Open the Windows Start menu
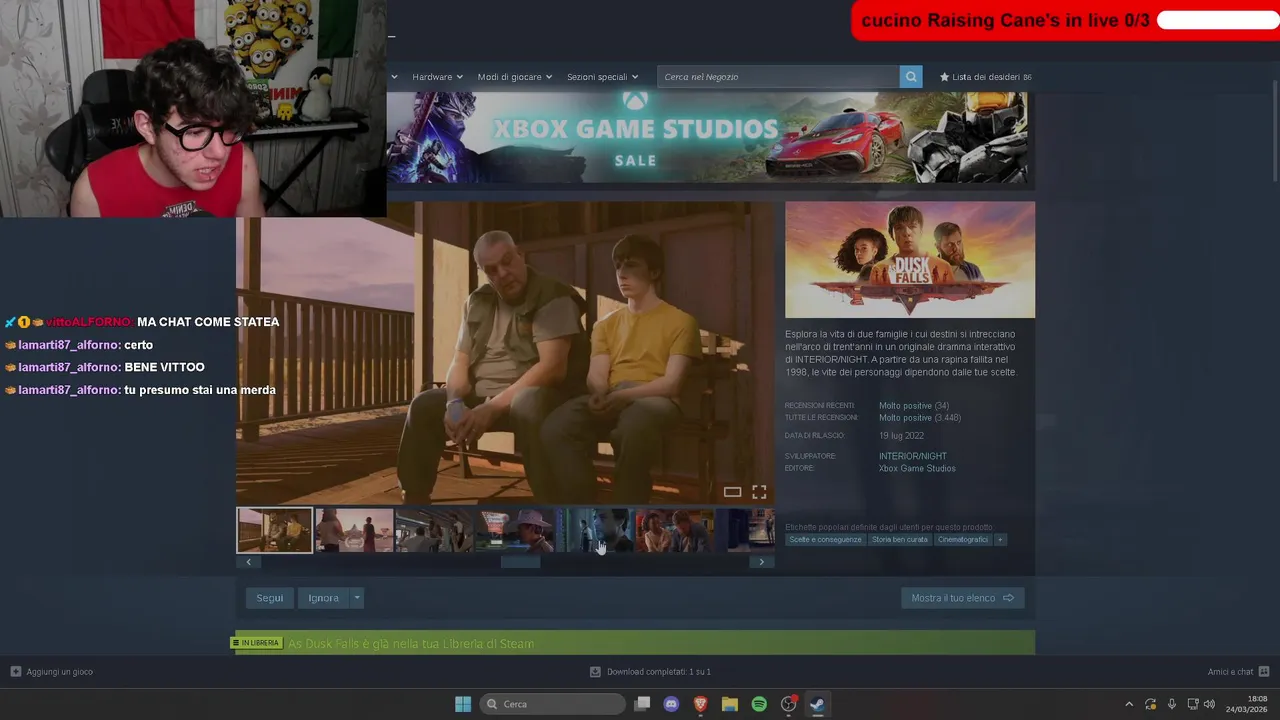 click(463, 704)
